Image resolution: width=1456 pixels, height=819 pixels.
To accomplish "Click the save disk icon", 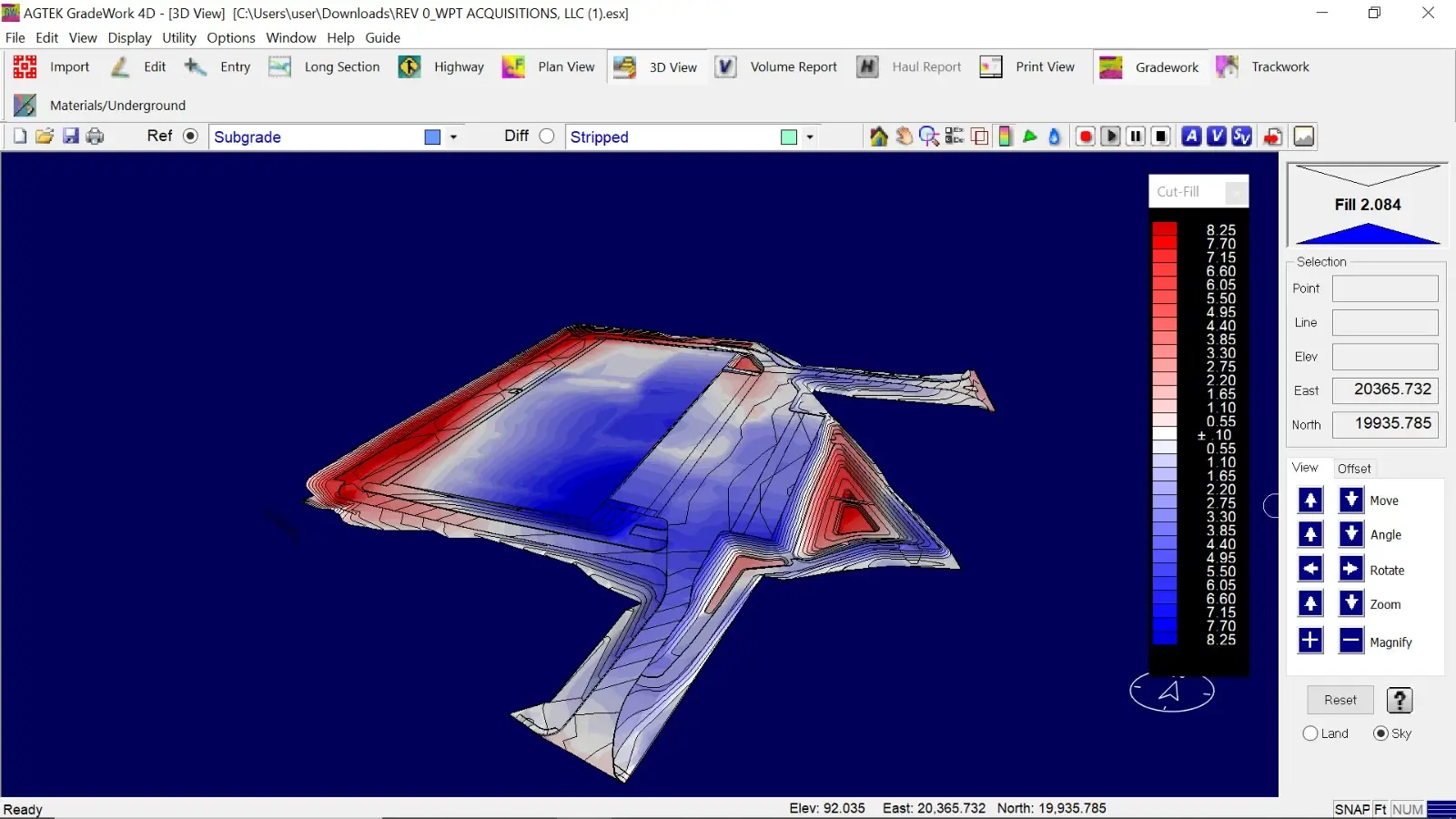I will (70, 136).
